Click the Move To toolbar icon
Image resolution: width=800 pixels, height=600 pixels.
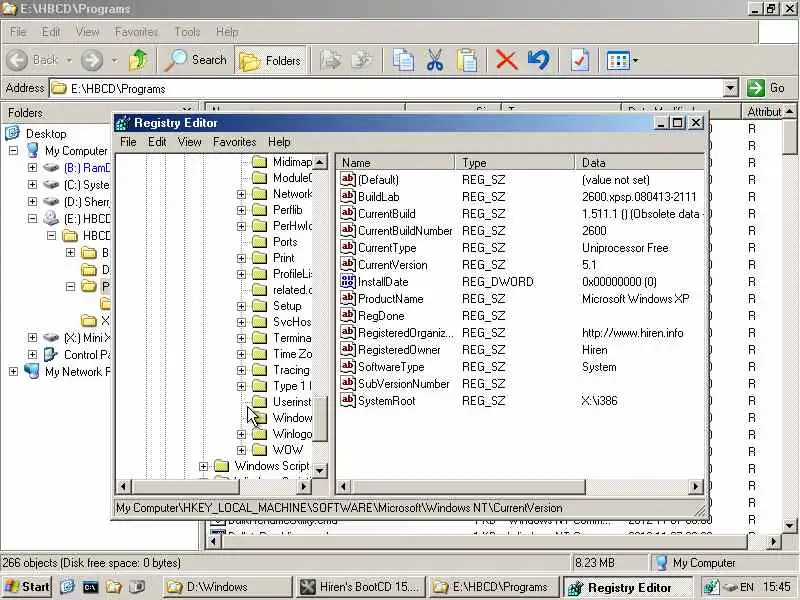(x=331, y=60)
